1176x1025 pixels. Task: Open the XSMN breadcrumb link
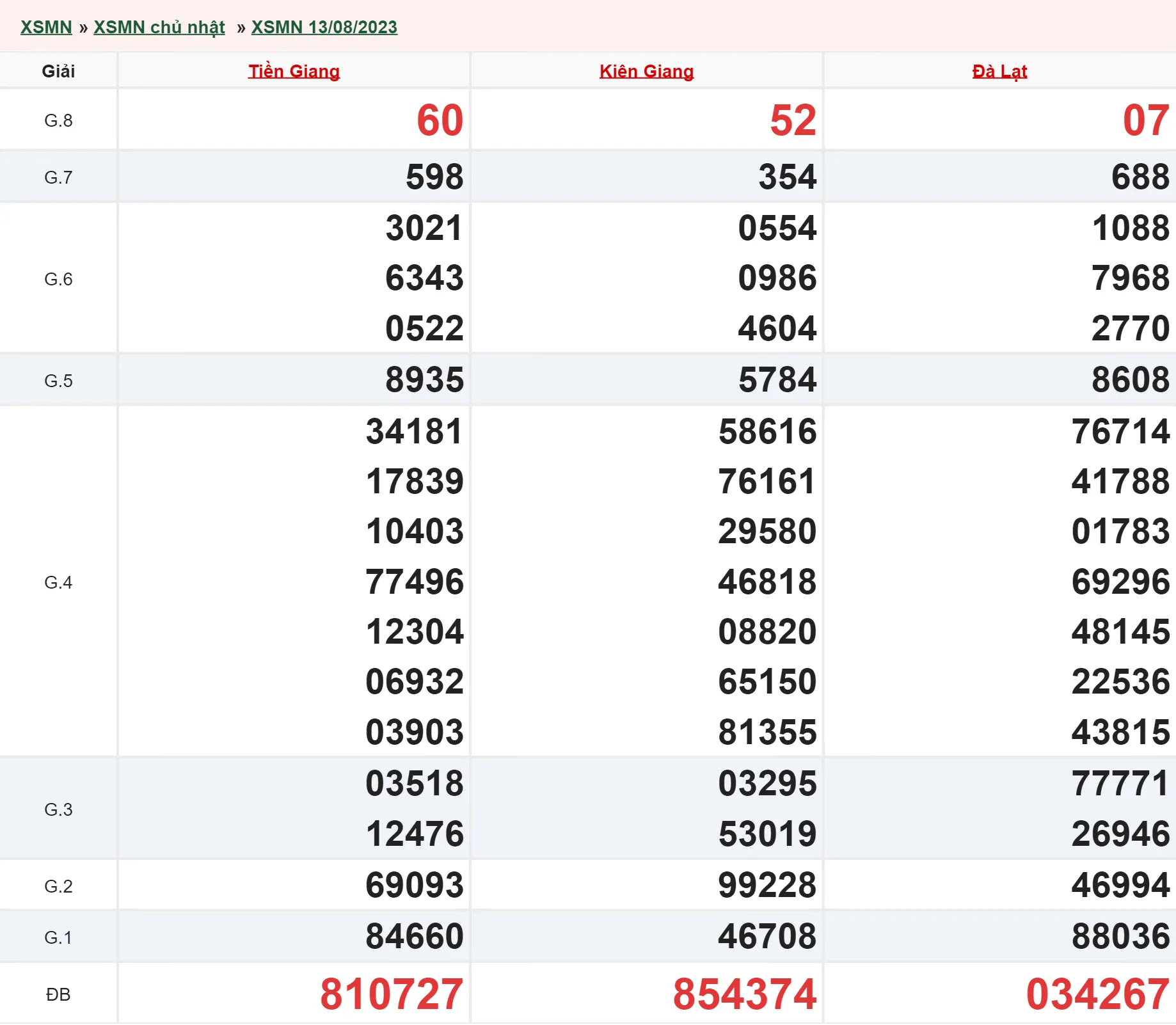(46, 28)
